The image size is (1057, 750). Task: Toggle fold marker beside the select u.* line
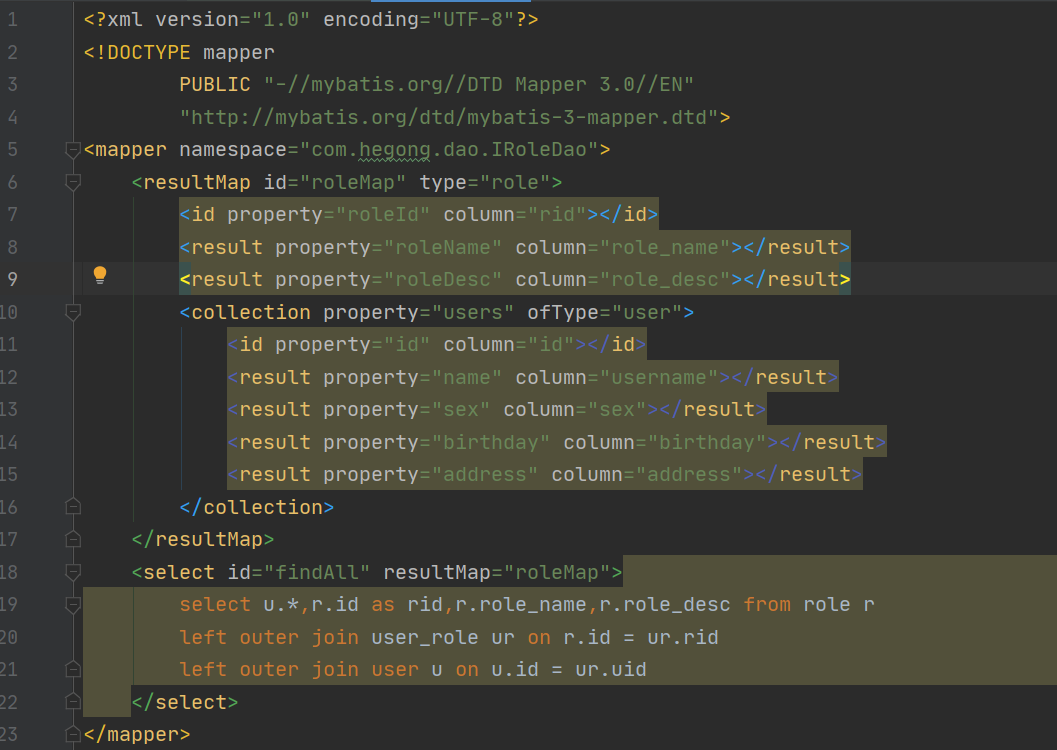point(73,604)
